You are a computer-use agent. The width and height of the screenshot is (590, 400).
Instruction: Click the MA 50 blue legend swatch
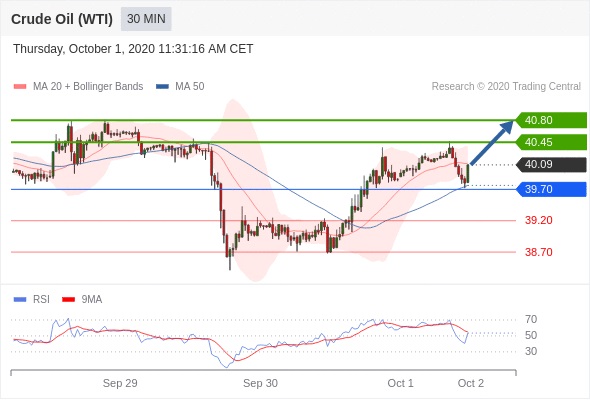[x=162, y=87]
